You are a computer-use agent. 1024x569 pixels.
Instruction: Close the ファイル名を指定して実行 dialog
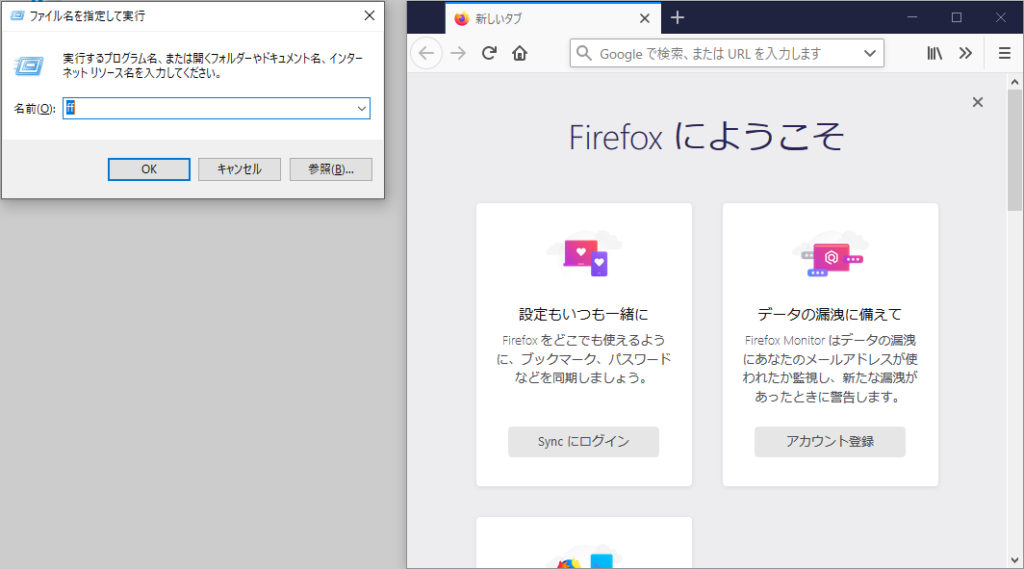tap(370, 16)
